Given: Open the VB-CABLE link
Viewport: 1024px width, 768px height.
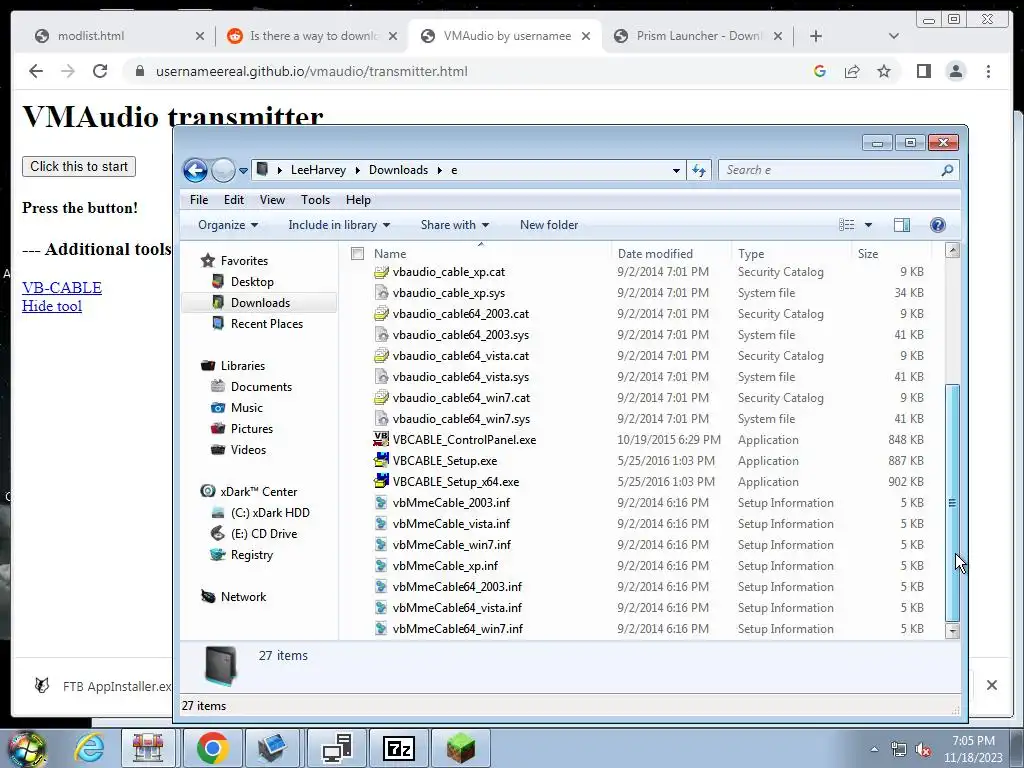Looking at the screenshot, I should [62, 287].
